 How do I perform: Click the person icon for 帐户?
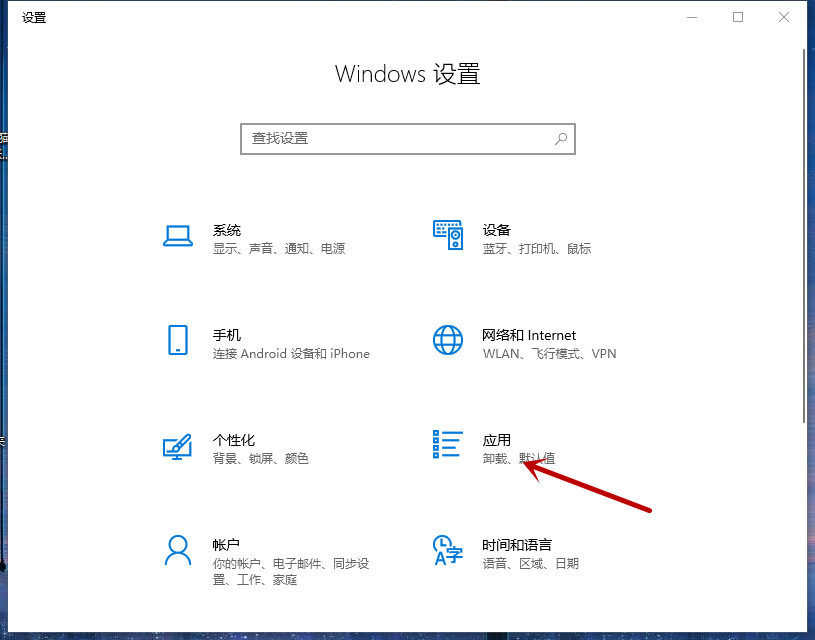tap(177, 550)
